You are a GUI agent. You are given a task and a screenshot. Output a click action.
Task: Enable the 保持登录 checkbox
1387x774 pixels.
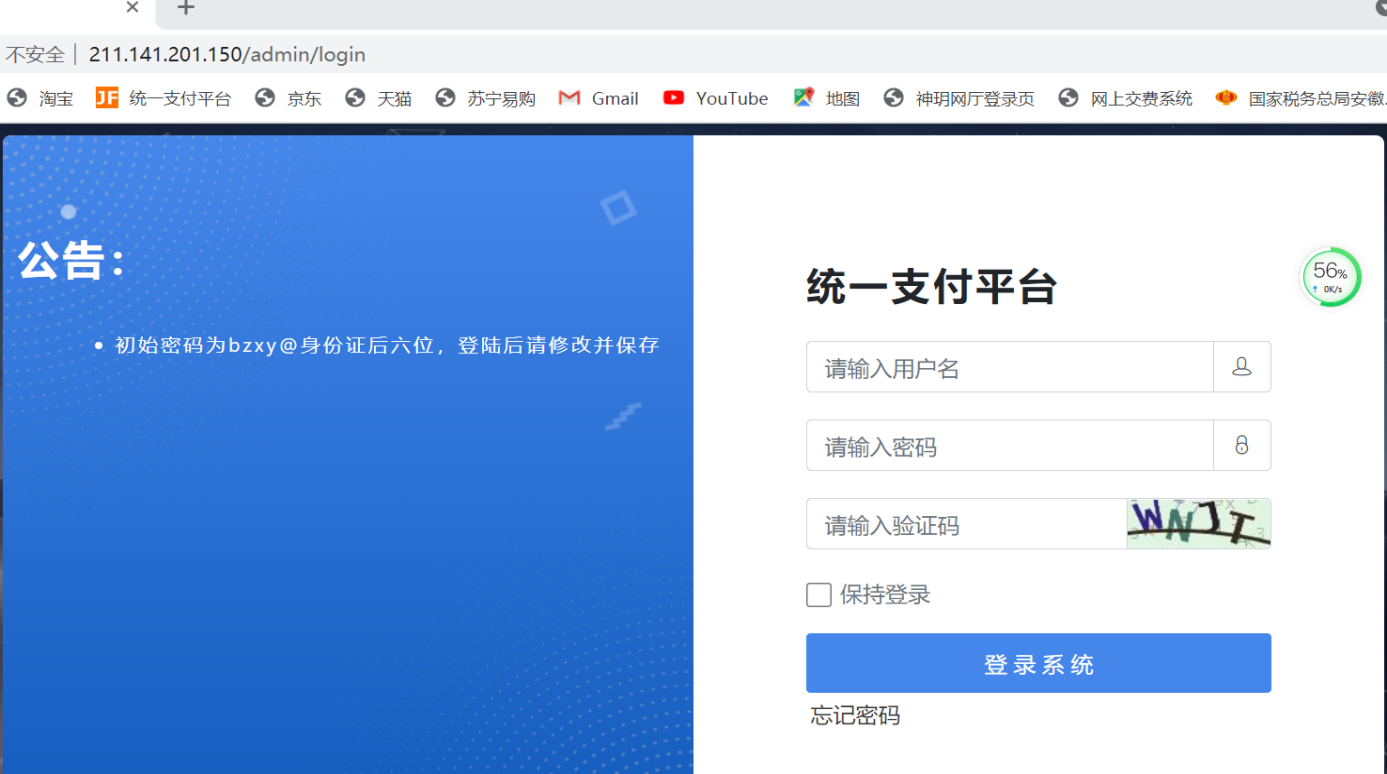point(818,595)
